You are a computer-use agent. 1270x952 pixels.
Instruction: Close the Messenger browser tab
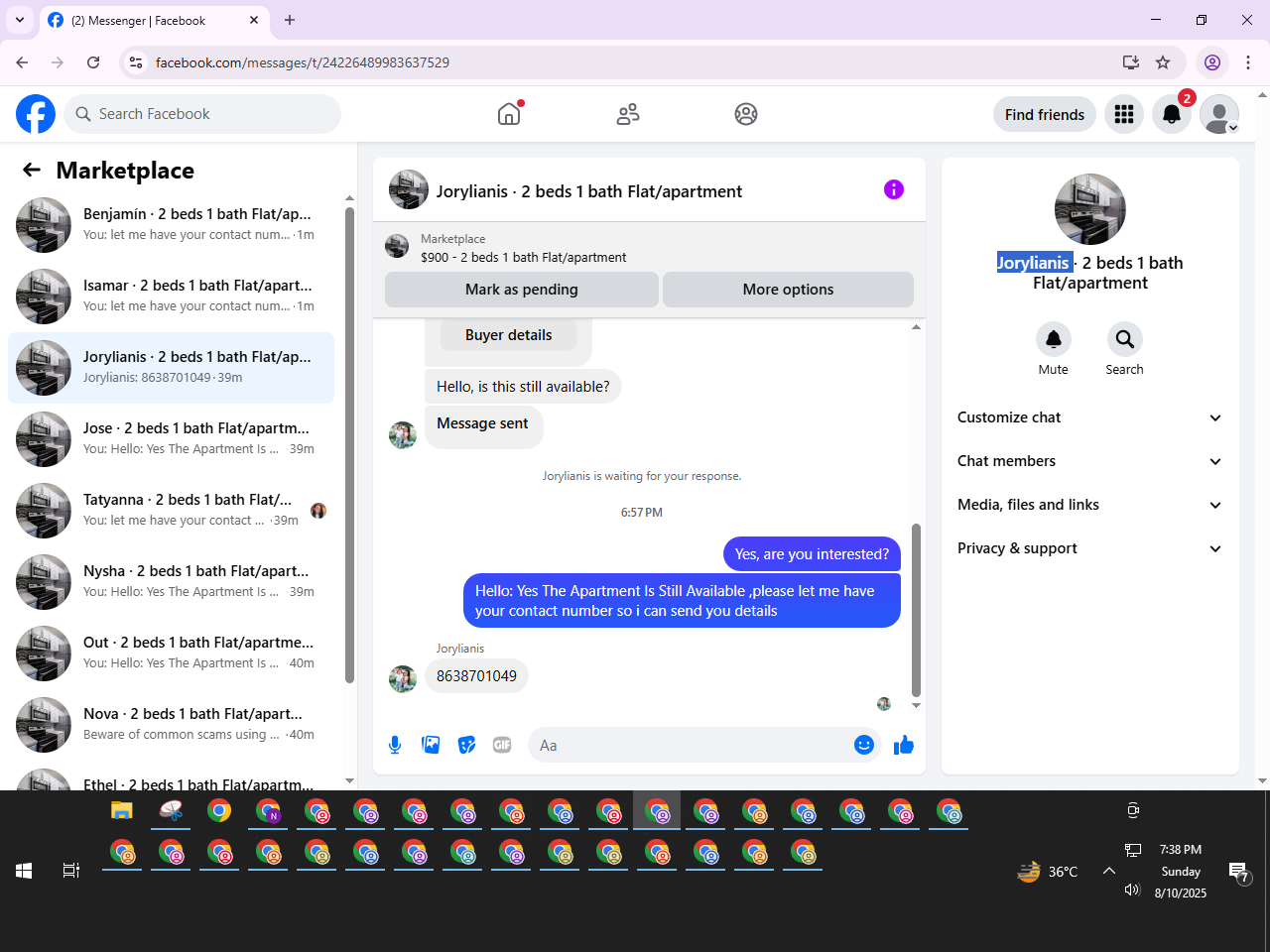click(x=254, y=20)
